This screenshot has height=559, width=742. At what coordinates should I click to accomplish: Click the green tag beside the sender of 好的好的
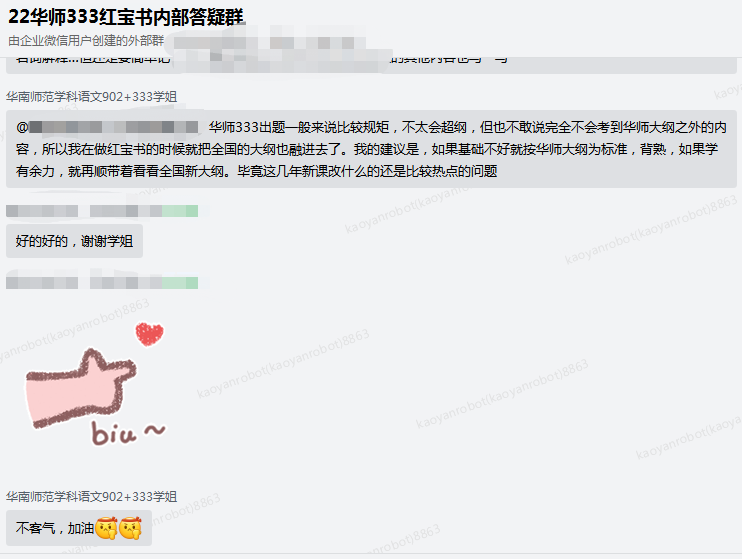pos(180,211)
